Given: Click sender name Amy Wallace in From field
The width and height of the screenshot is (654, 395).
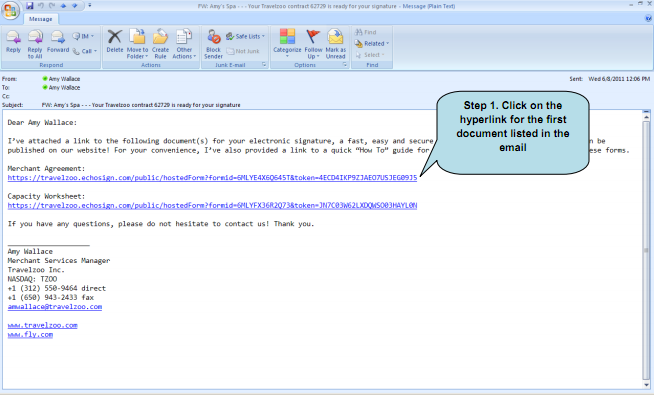Looking at the screenshot, I should pyautogui.click(x=64, y=79).
